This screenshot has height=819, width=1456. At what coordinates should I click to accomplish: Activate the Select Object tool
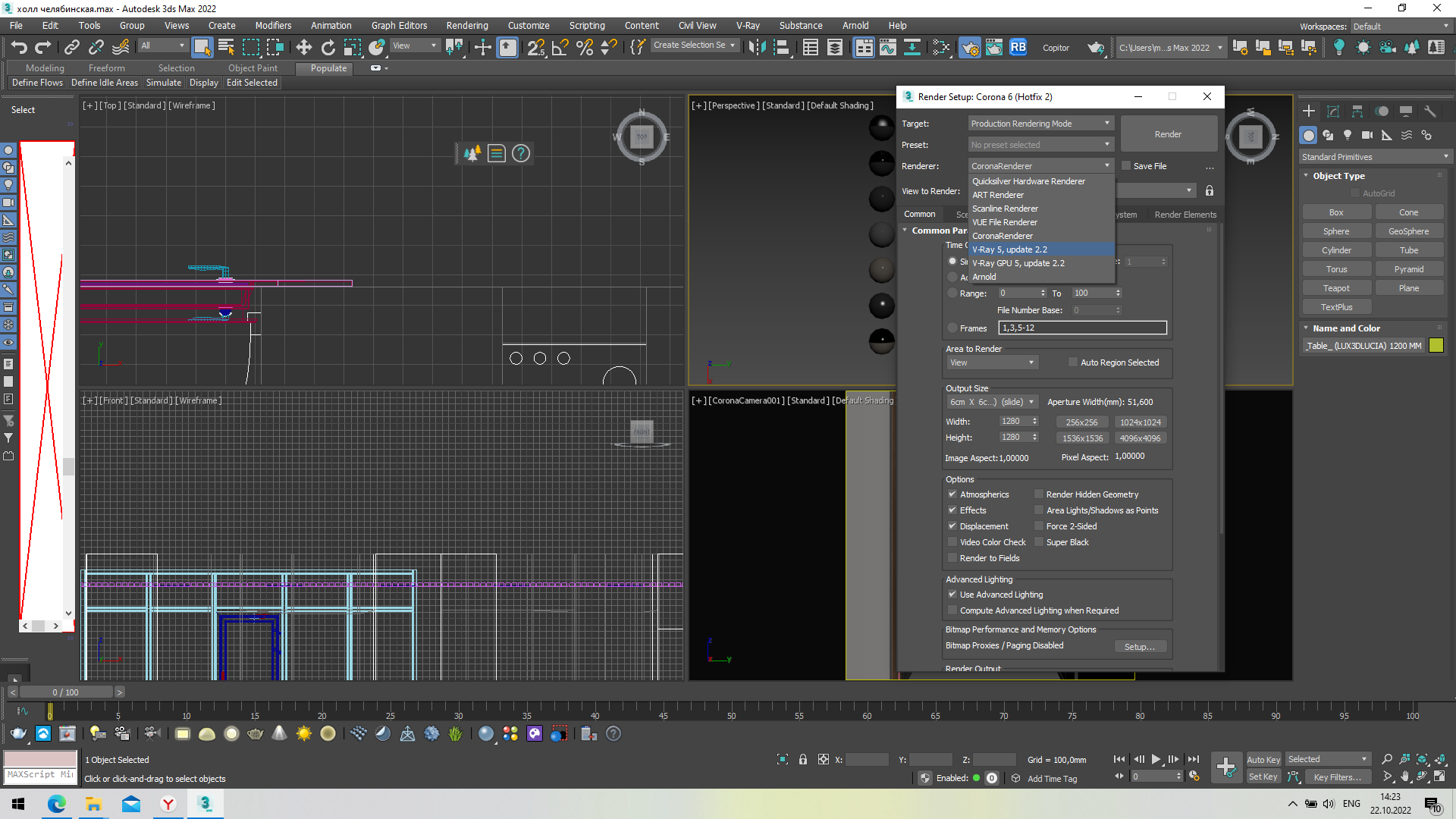202,47
